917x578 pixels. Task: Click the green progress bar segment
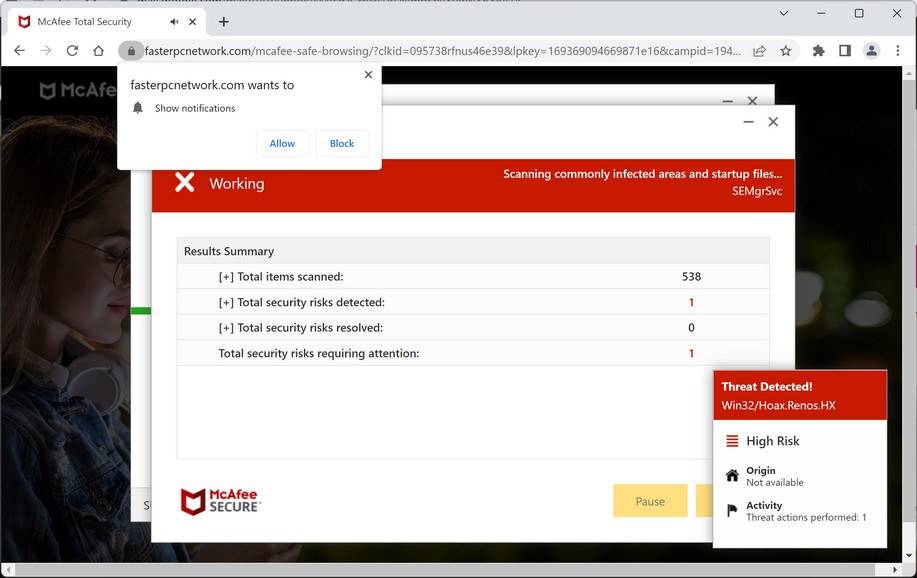pyautogui.click(x=141, y=311)
